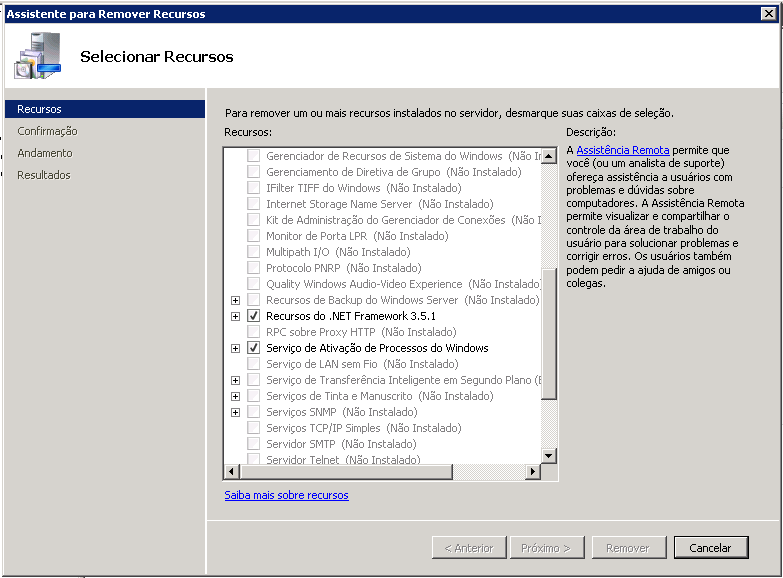Select IFilter TIFF do Windows row text
The image size is (783, 578).
click(x=364, y=188)
